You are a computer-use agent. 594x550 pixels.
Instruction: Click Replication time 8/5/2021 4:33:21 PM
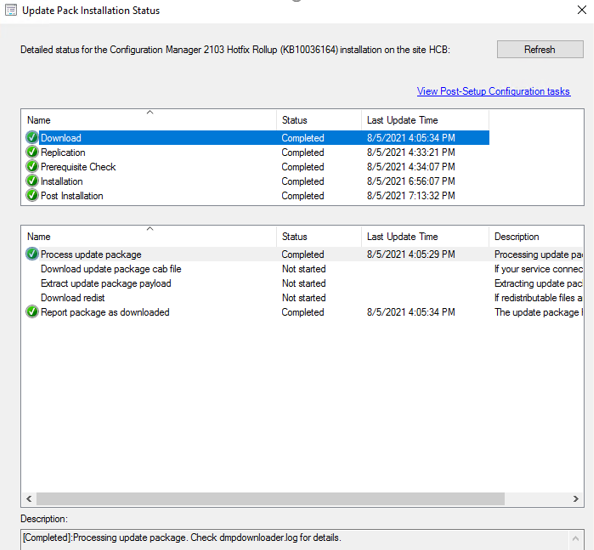pos(411,152)
